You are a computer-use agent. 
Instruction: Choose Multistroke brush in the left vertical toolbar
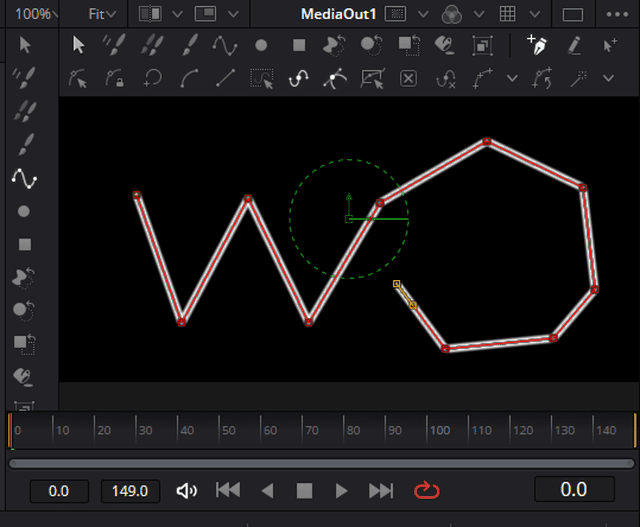(24, 77)
